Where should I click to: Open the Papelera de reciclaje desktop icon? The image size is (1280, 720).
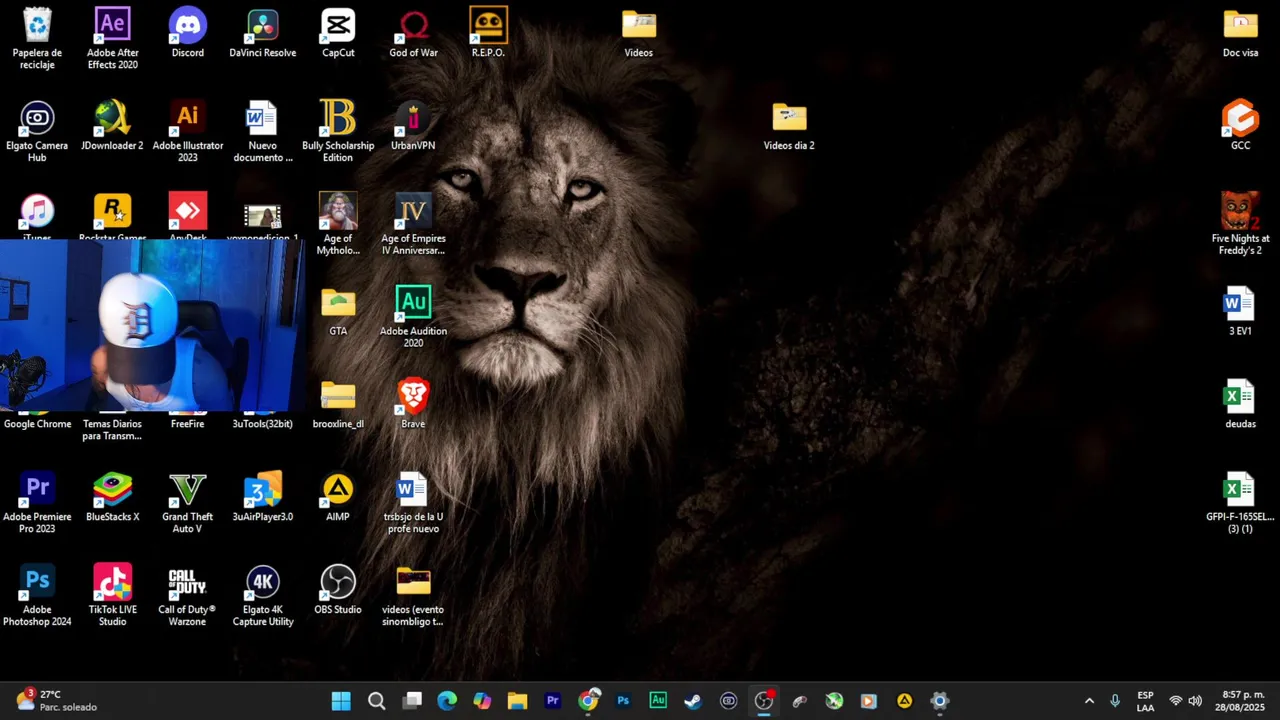[x=37, y=38]
